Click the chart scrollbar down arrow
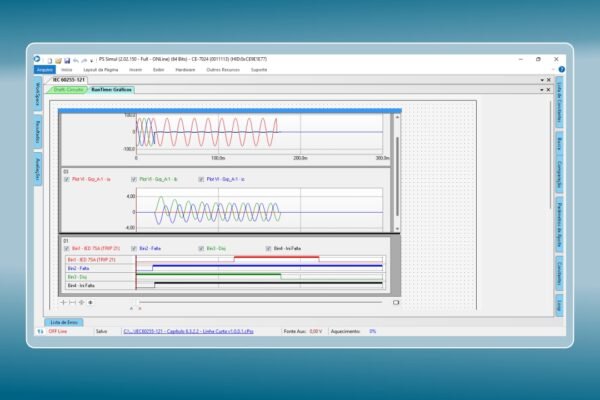 pyautogui.click(x=397, y=229)
